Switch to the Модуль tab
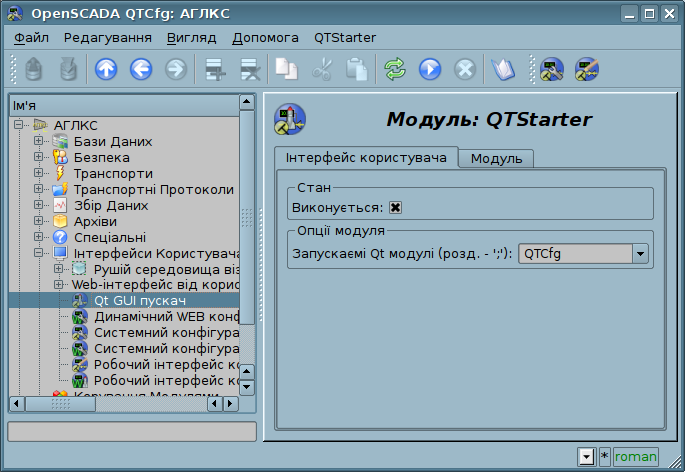 pyautogui.click(x=496, y=159)
